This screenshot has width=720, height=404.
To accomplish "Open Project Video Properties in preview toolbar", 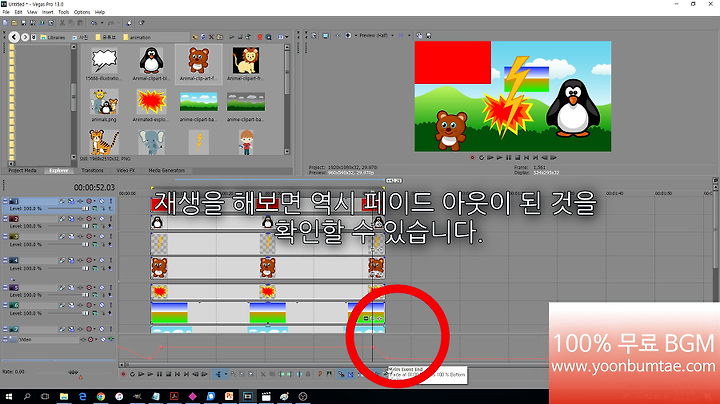I will point(315,35).
